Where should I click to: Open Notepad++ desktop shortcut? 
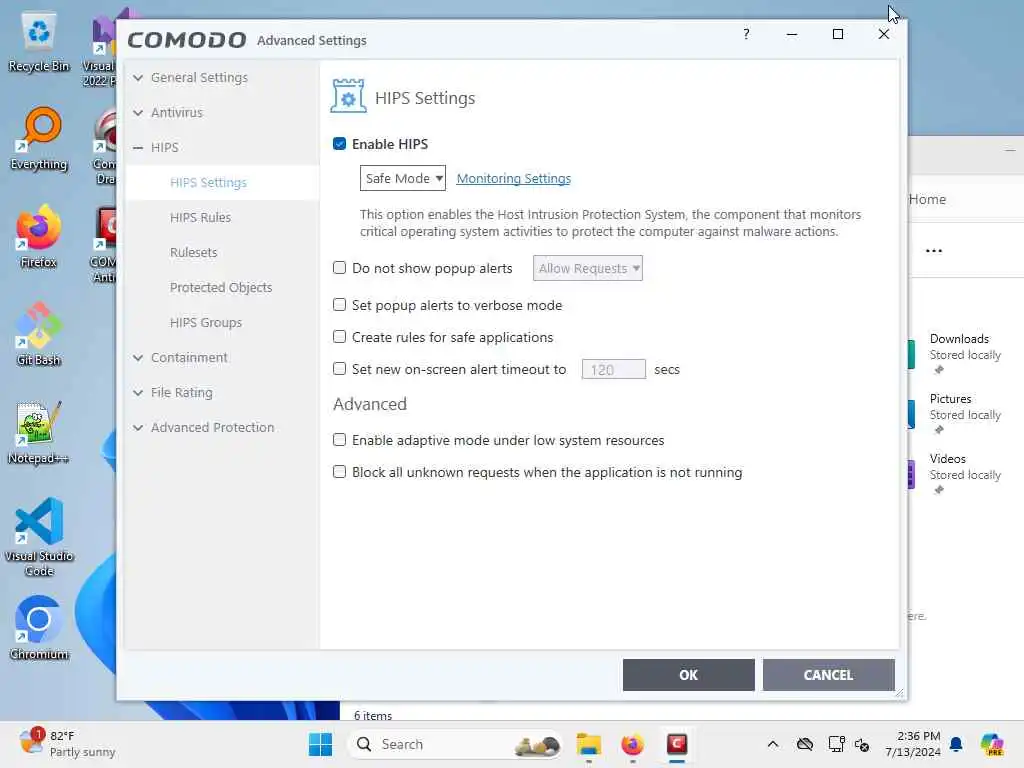[39, 432]
